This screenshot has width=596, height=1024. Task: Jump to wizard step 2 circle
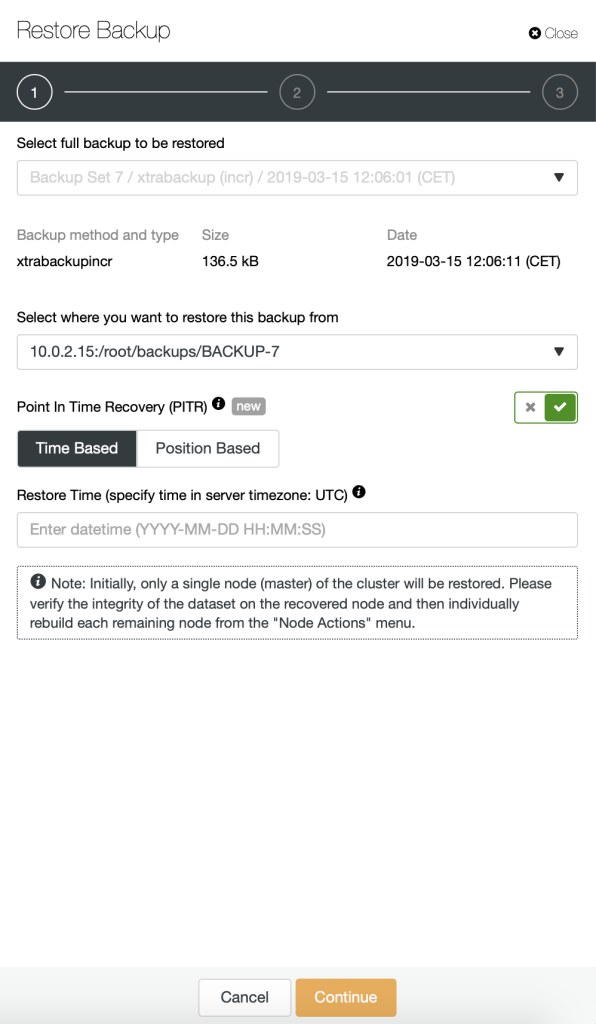click(297, 92)
